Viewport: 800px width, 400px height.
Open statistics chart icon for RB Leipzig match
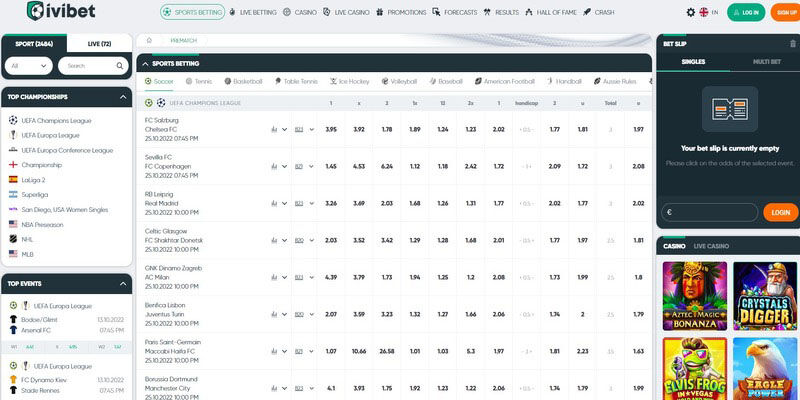pyautogui.click(x=274, y=203)
